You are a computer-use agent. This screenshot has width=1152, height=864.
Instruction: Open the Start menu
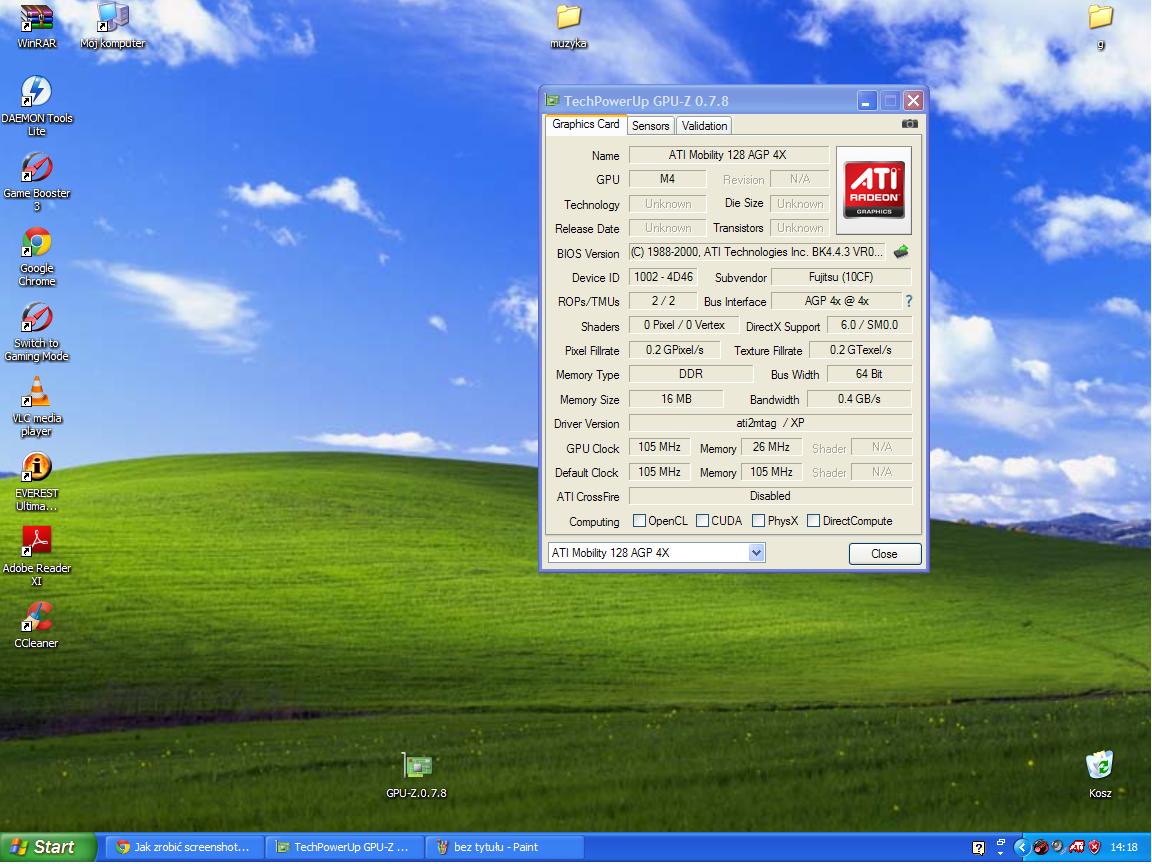pos(48,847)
